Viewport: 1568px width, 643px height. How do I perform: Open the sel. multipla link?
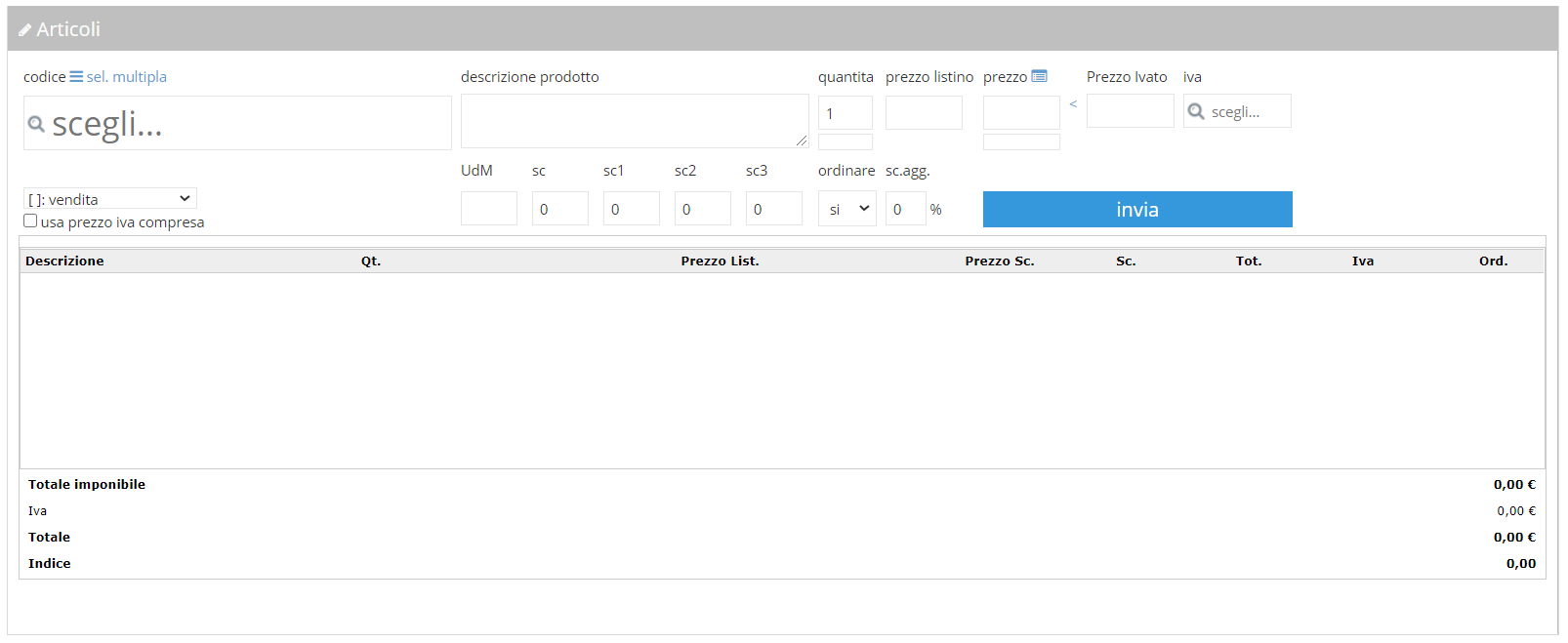126,76
